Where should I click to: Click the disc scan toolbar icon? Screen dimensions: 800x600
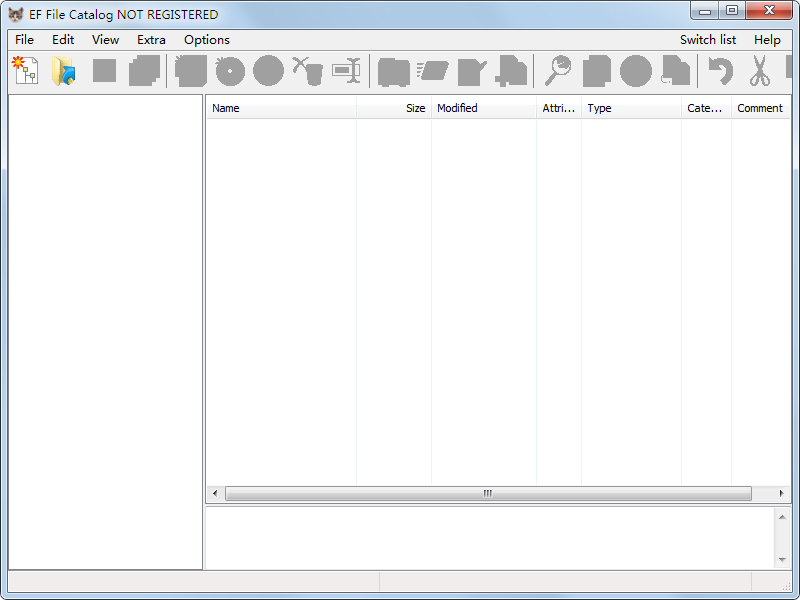229,71
